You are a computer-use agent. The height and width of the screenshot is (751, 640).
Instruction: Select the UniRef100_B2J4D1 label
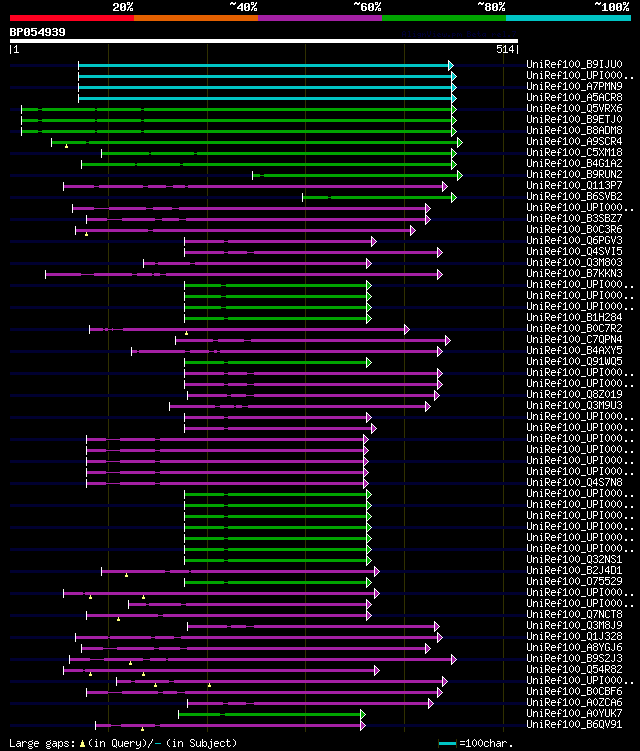tap(574, 571)
